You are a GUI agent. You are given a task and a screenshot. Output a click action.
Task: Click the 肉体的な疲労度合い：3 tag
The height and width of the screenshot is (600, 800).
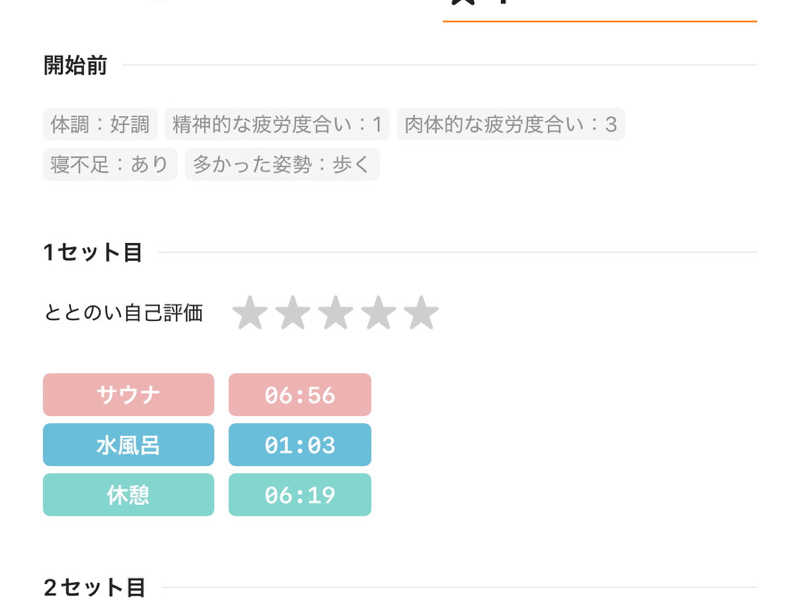511,124
